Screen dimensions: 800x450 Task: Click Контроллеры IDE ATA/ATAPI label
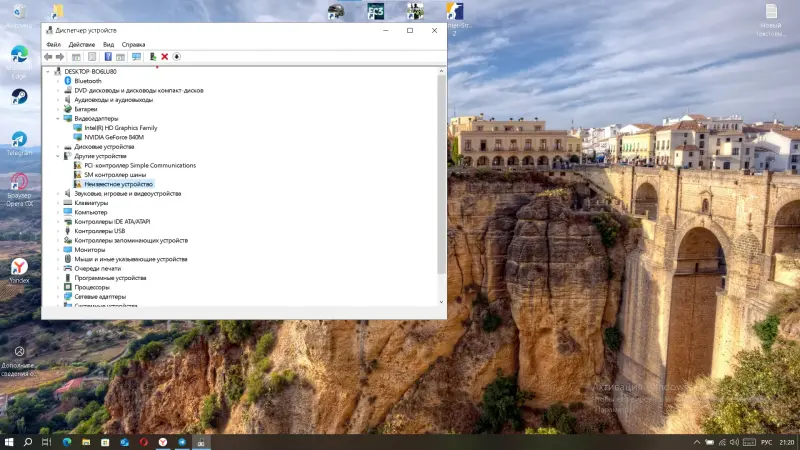[112, 221]
